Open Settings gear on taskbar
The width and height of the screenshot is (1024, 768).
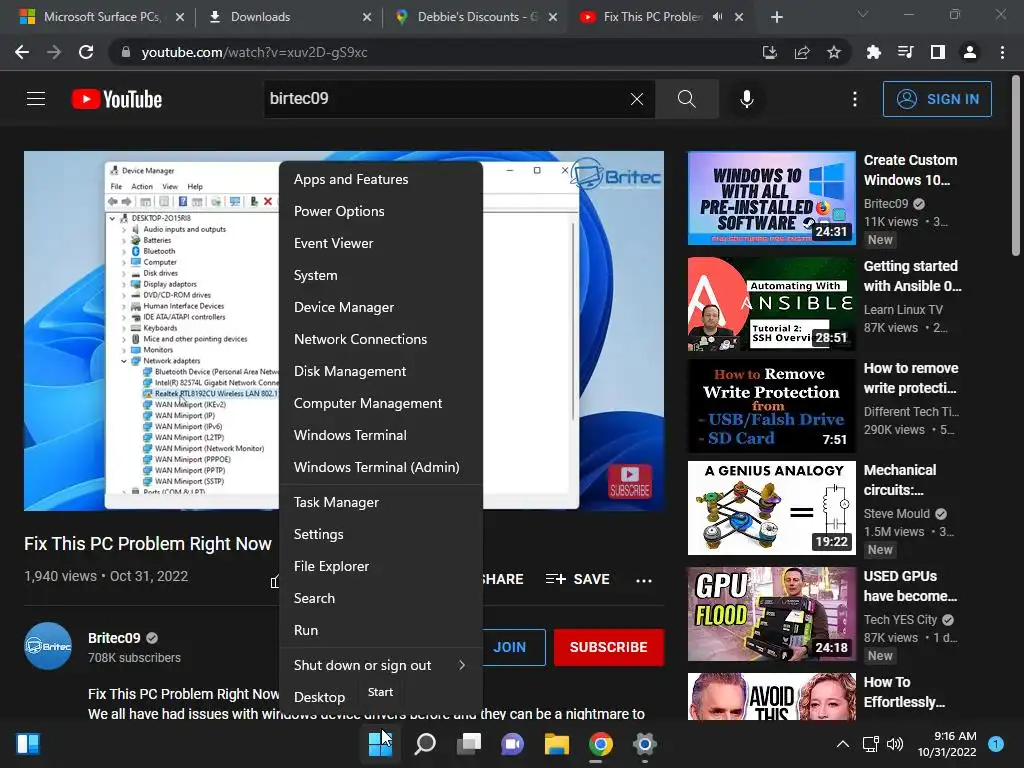point(645,744)
